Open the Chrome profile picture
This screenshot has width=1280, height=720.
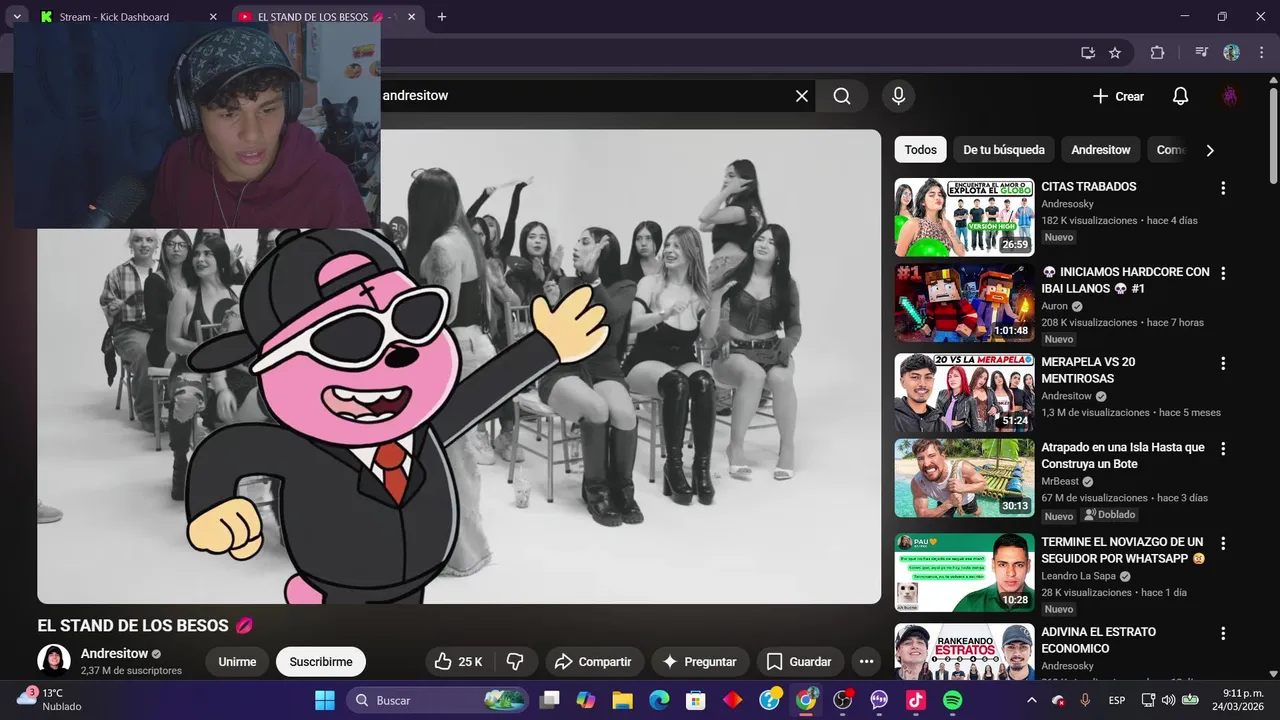point(1231,53)
